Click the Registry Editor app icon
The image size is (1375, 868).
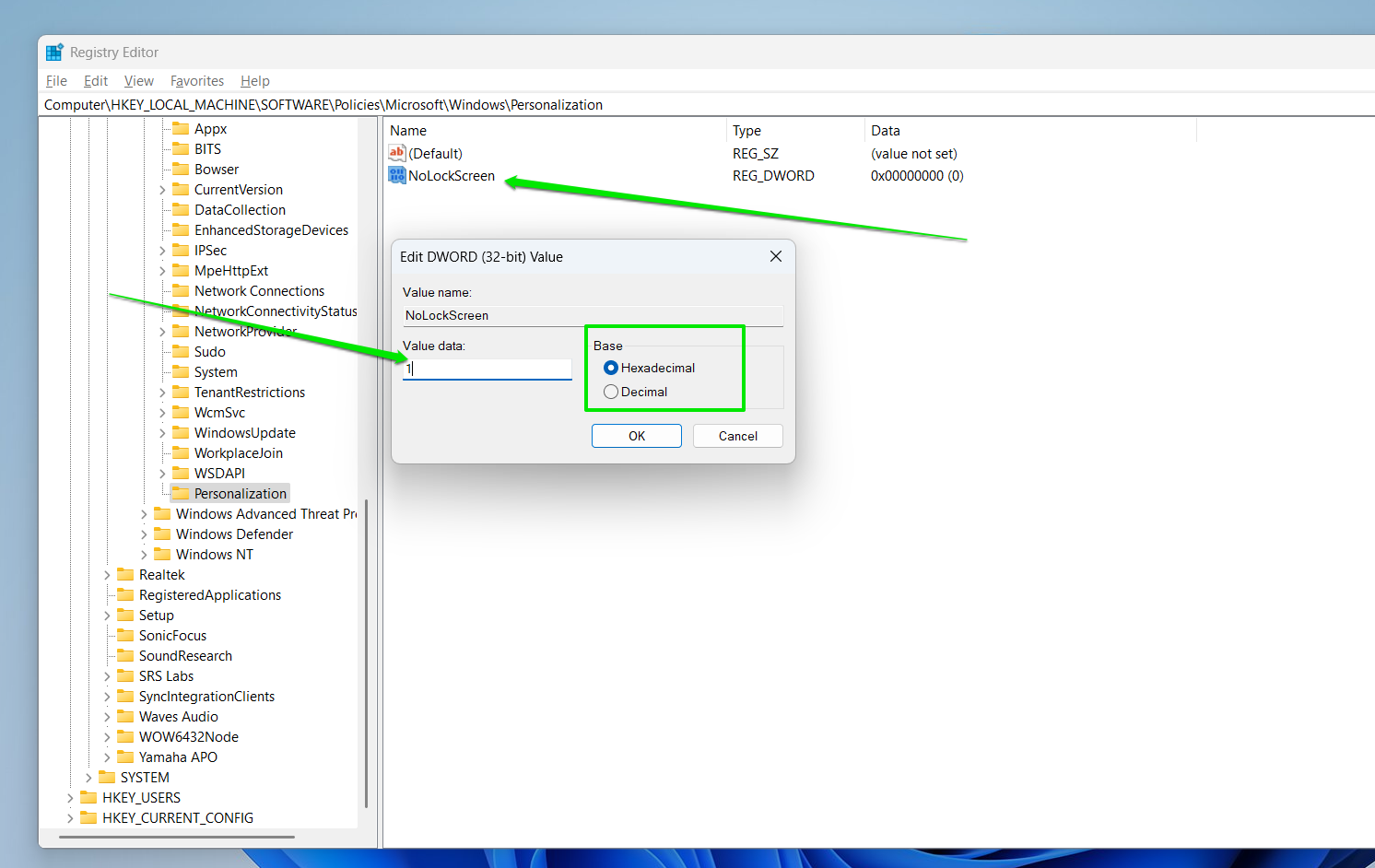(x=54, y=53)
